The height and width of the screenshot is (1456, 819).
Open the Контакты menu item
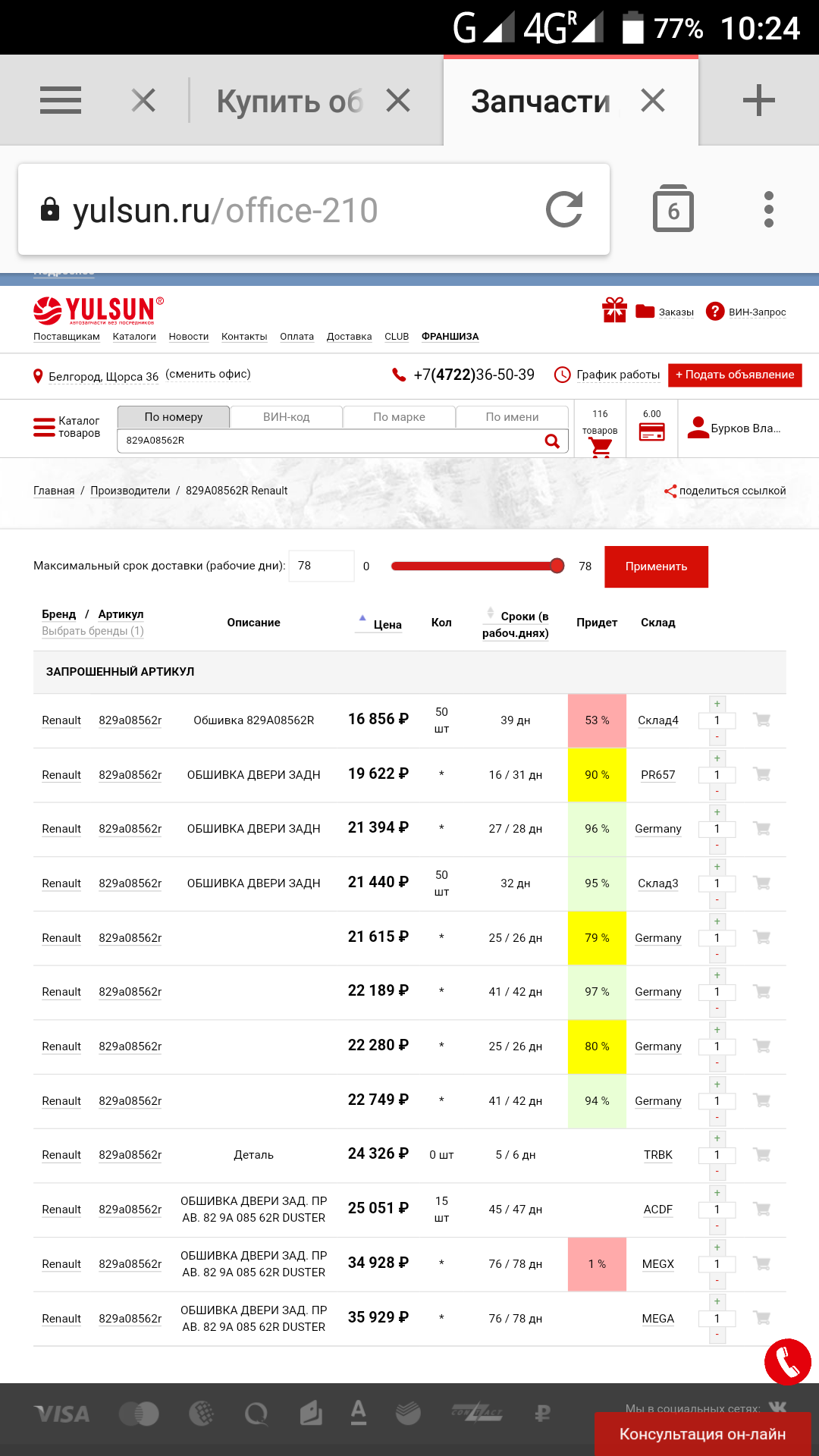point(244,337)
